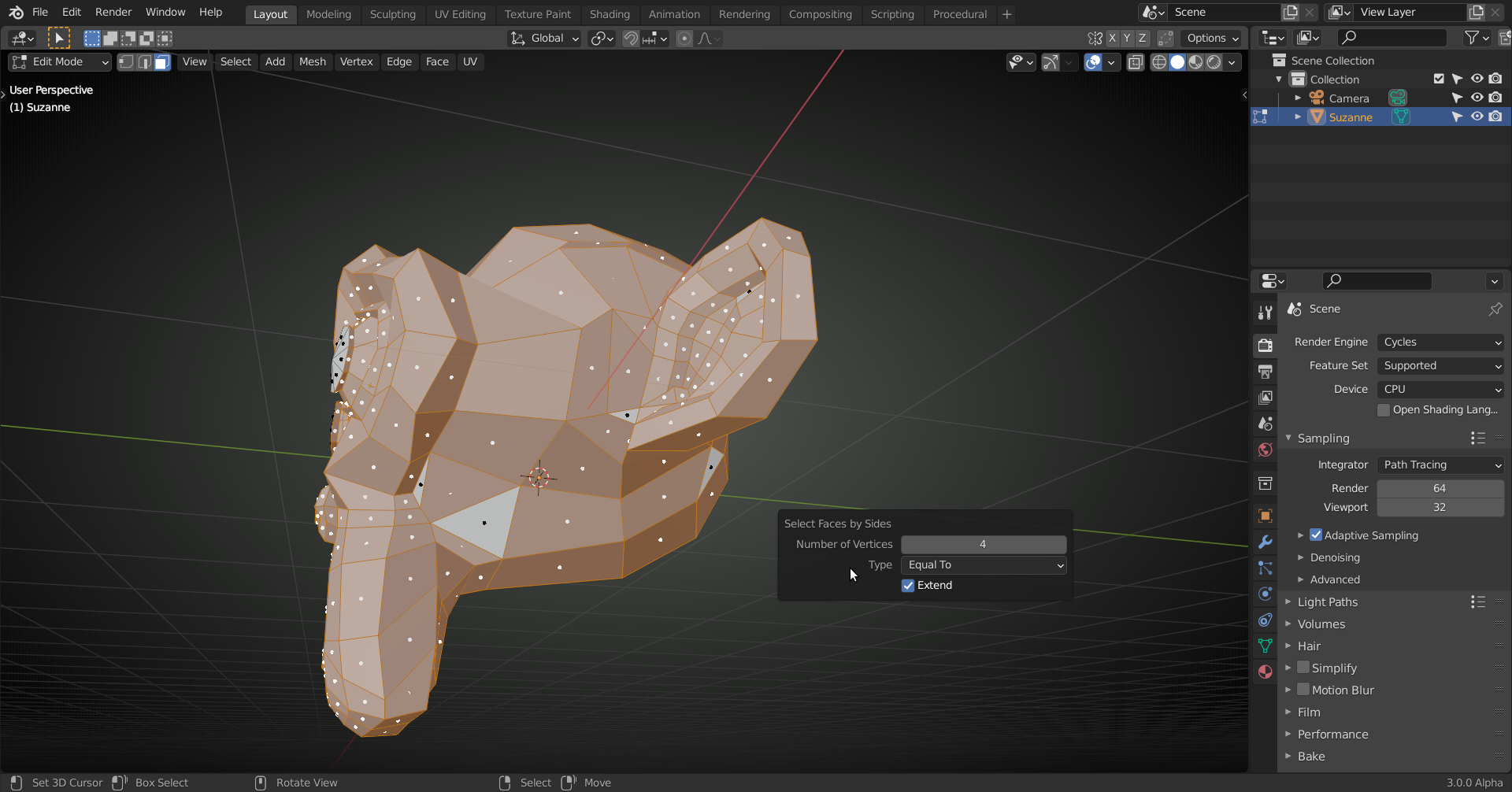The width and height of the screenshot is (1512, 792).
Task: Open the Blender logo application menu
Action: 16,13
